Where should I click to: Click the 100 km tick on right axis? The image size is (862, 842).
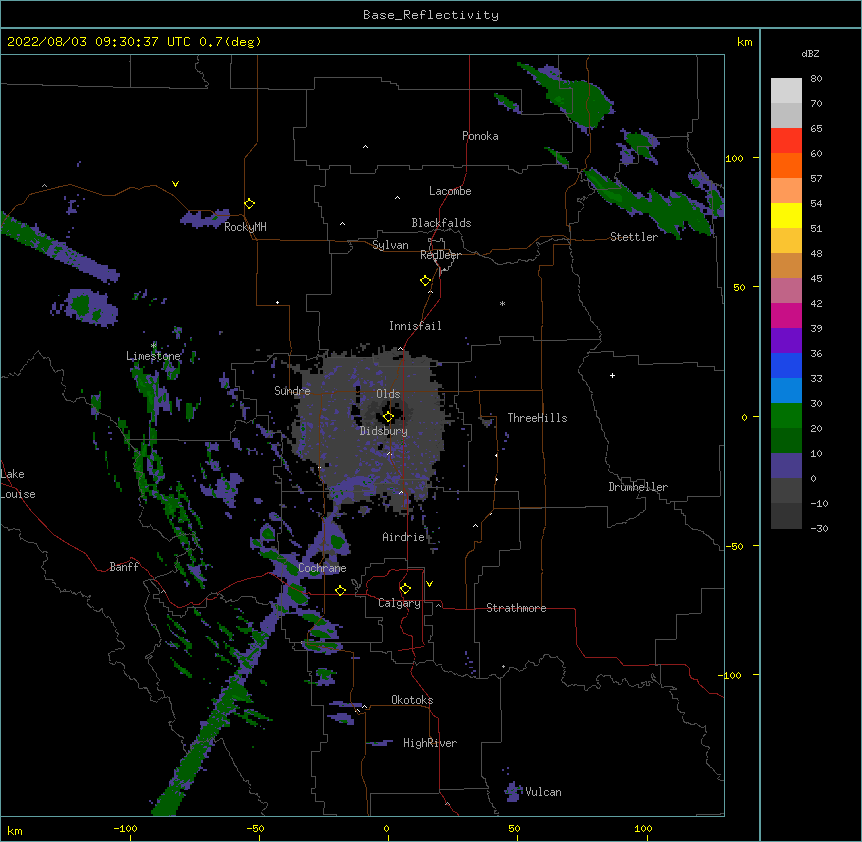tap(734, 158)
